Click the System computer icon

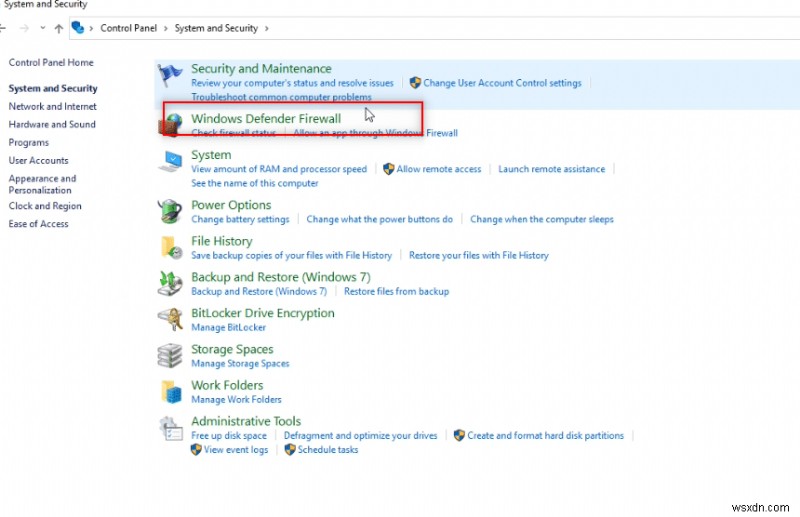pyautogui.click(x=171, y=162)
